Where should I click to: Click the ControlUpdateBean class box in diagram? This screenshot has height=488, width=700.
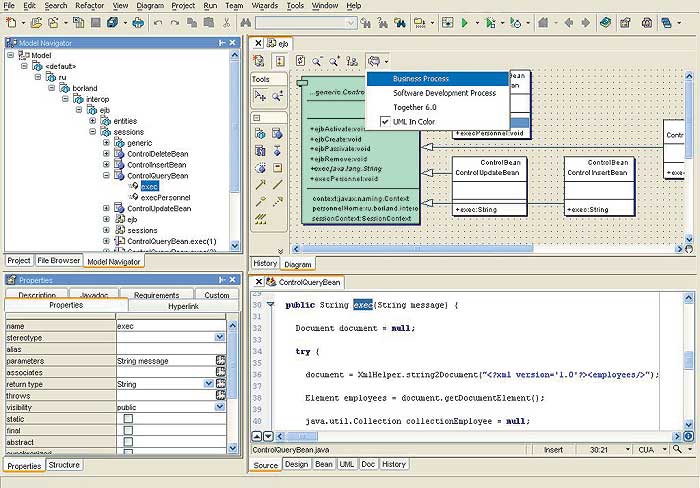click(490, 186)
